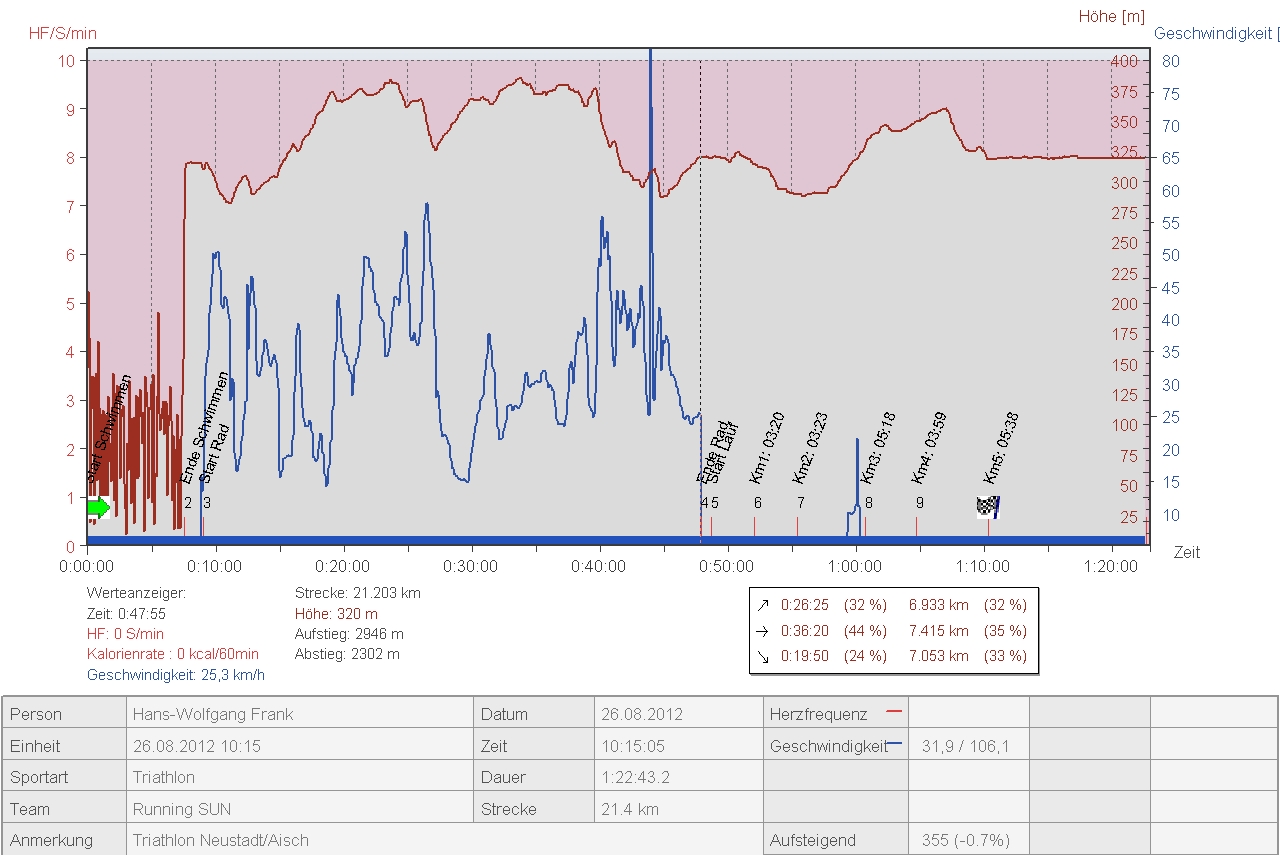The image size is (1280, 855).
Task: Click the Anmerkung field Triathlon Neustadt/Aisch
Action: coord(221,840)
